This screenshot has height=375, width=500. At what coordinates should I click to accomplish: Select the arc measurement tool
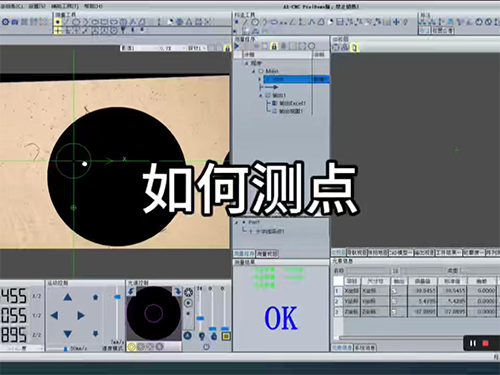click(85, 22)
